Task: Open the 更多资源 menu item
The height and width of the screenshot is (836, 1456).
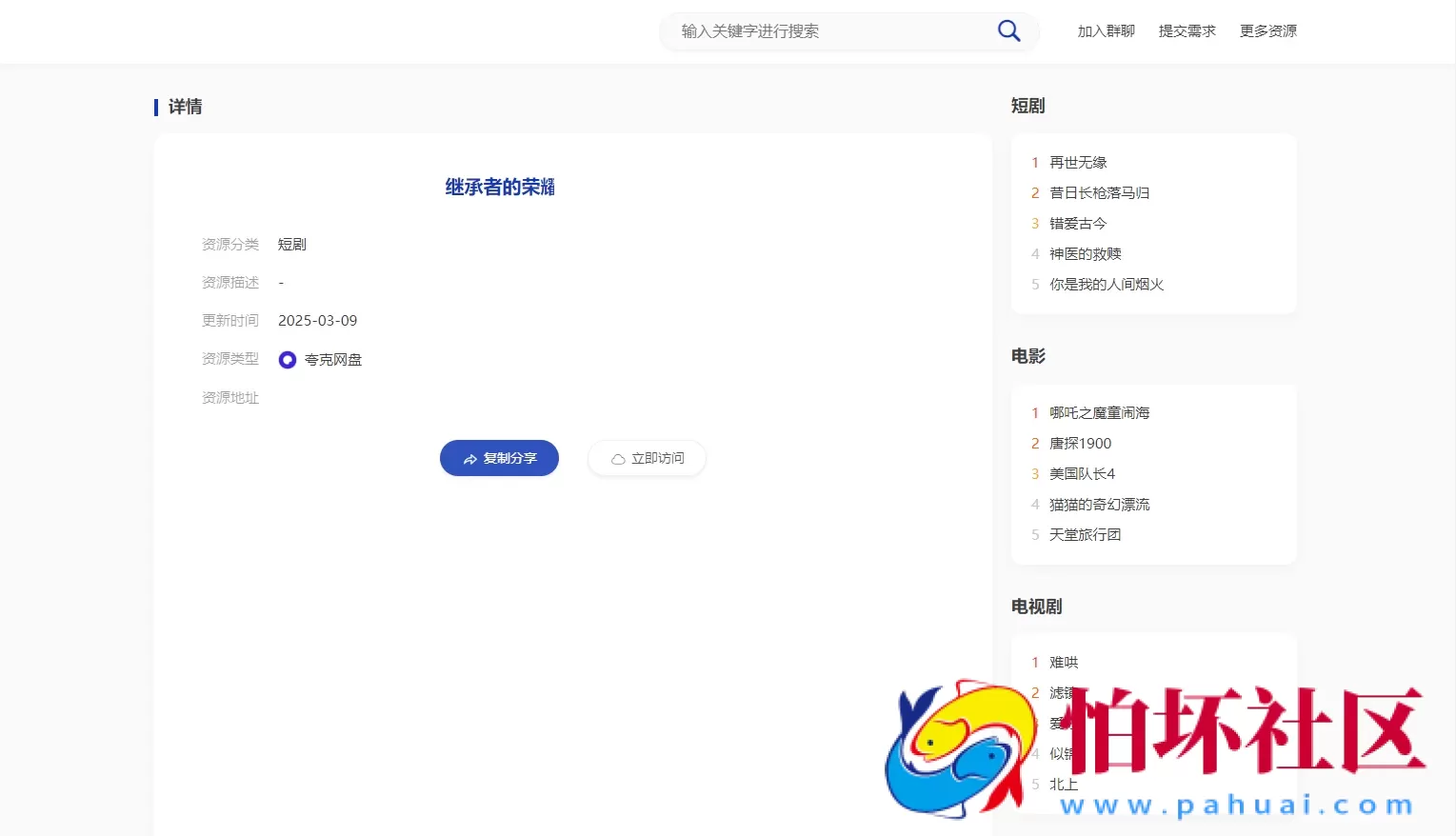Action: [x=1267, y=30]
